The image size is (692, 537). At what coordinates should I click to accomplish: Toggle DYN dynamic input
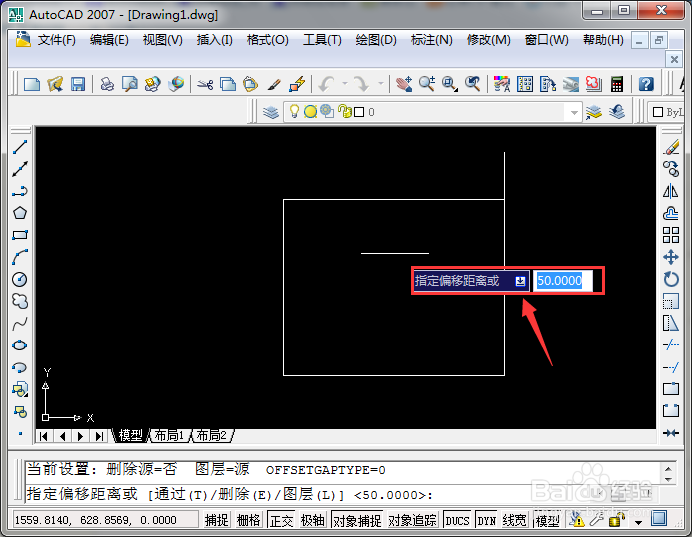(x=487, y=520)
